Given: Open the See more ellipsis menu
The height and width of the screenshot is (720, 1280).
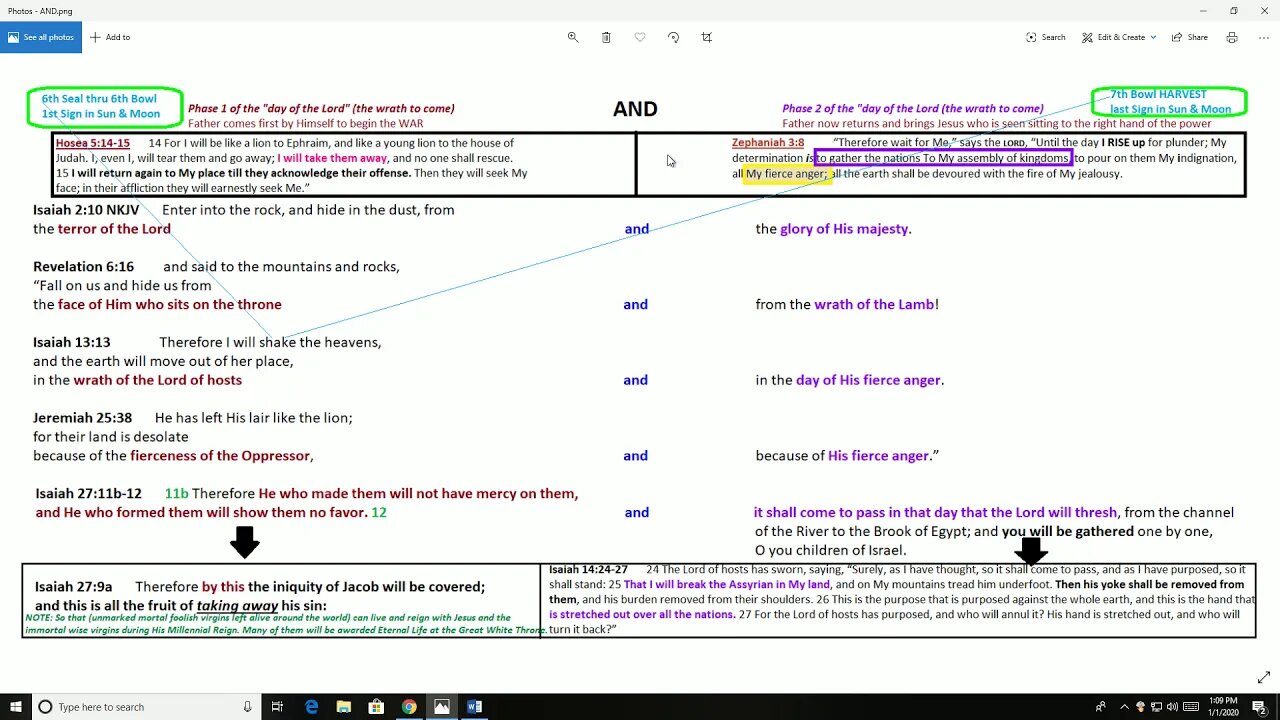Looking at the screenshot, I should (1265, 37).
